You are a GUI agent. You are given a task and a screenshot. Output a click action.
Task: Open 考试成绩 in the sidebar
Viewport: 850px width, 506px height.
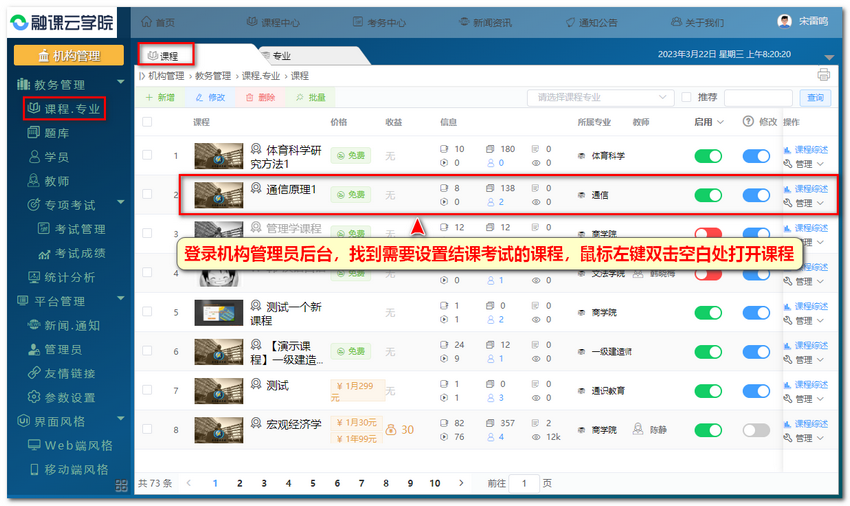pos(72,253)
